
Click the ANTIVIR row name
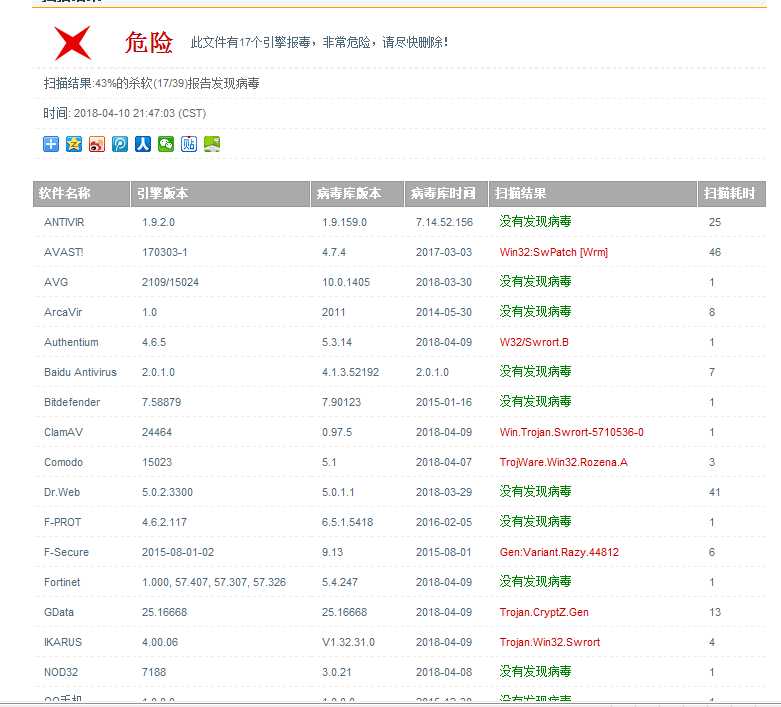tap(64, 222)
